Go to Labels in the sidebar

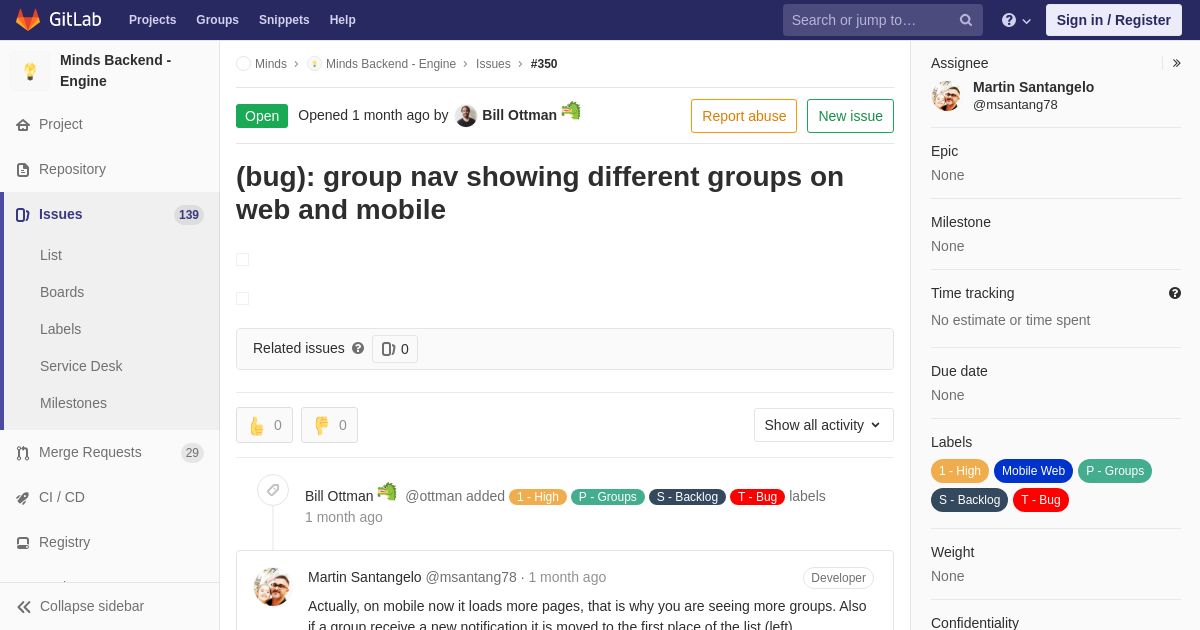click(61, 329)
